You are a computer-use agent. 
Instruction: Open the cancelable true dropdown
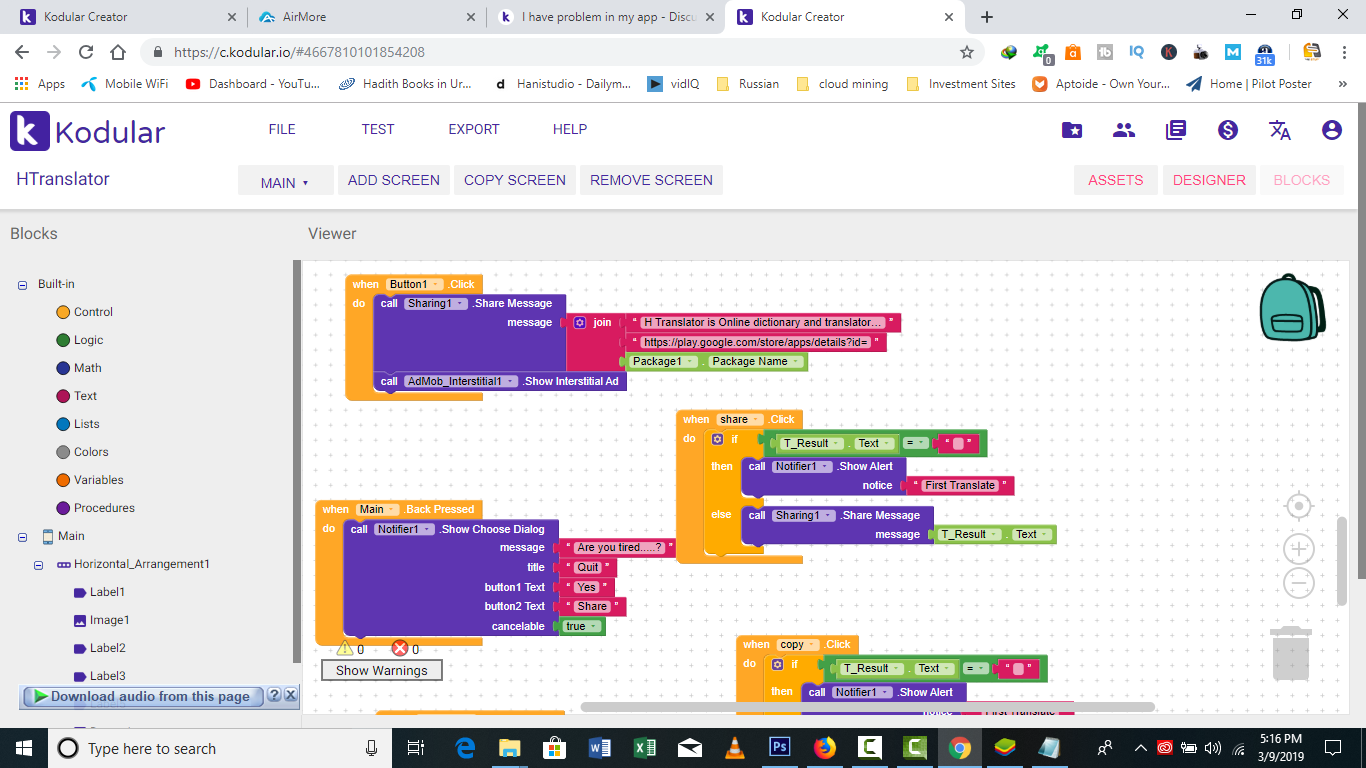coord(582,626)
